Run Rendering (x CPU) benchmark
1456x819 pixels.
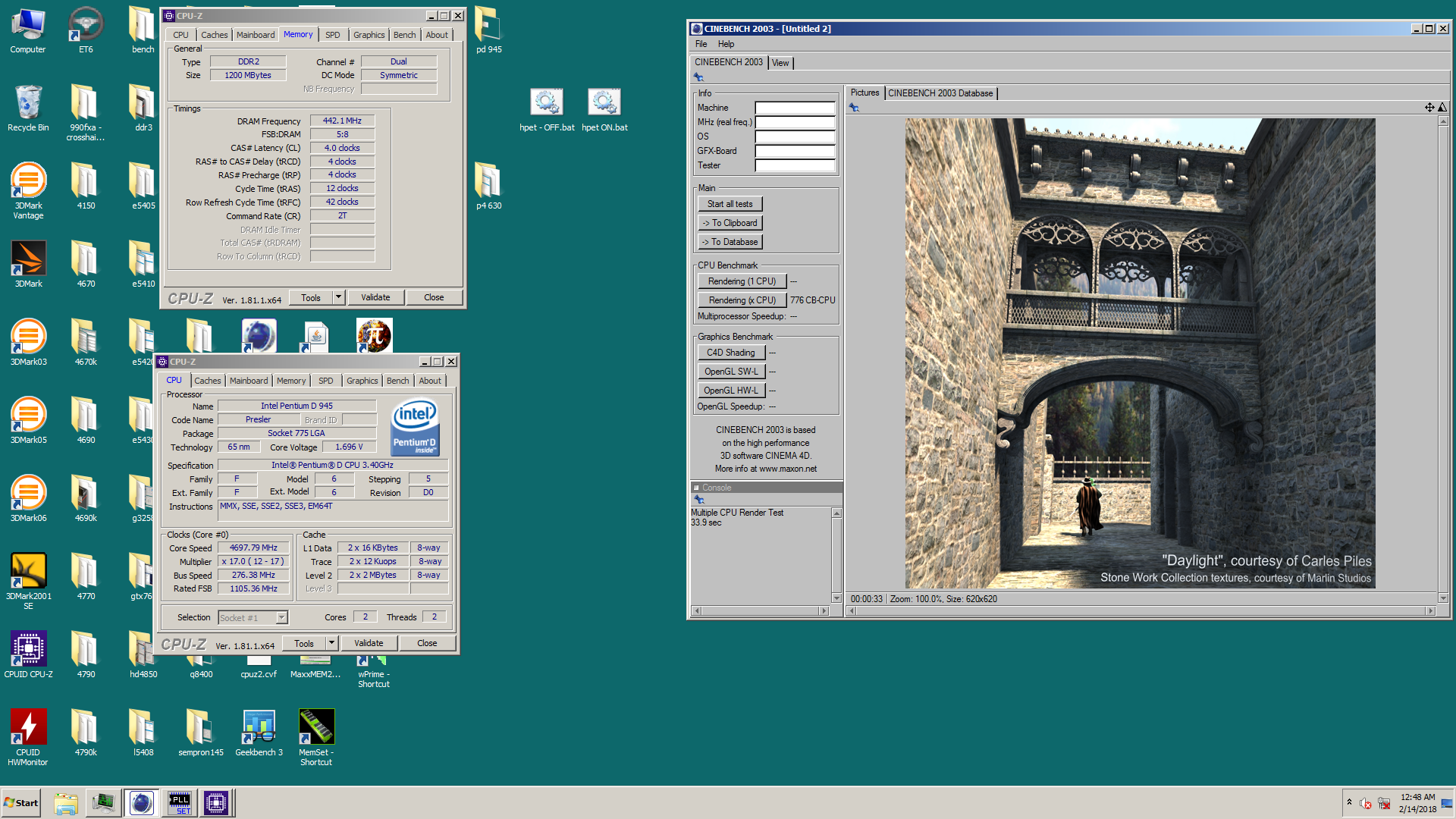point(742,300)
